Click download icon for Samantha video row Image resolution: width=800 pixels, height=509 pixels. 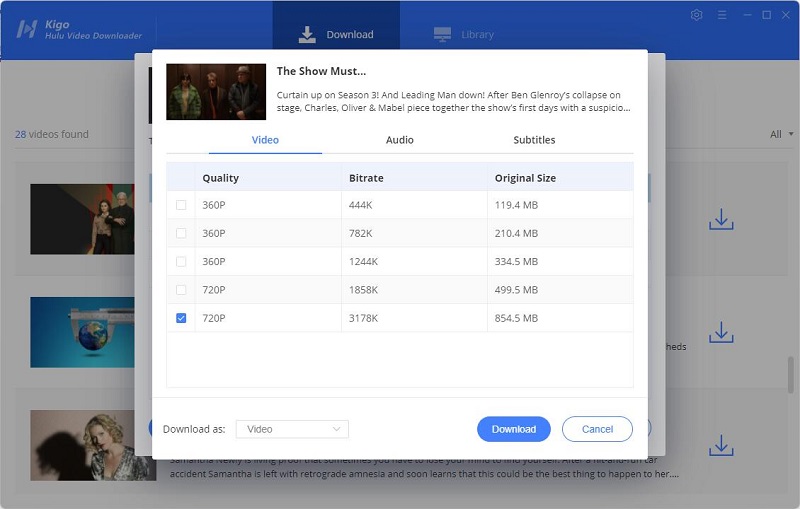click(x=721, y=445)
